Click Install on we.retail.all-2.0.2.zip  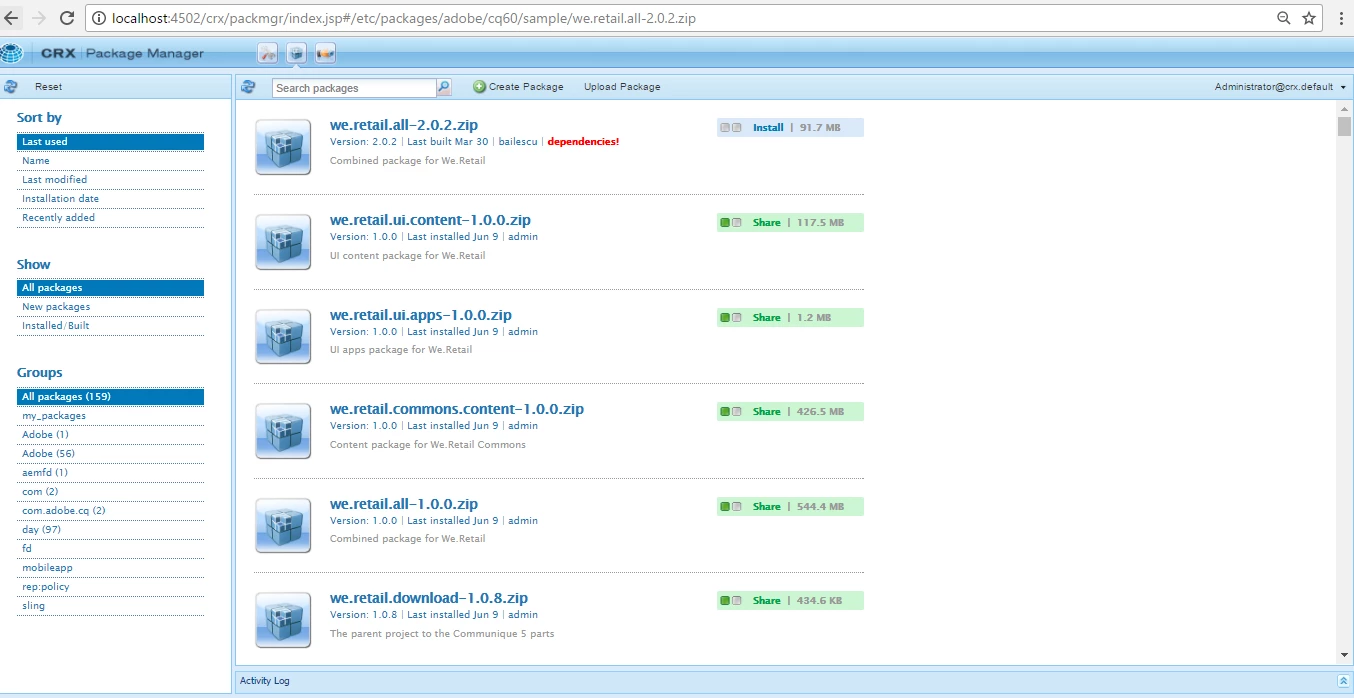768,128
